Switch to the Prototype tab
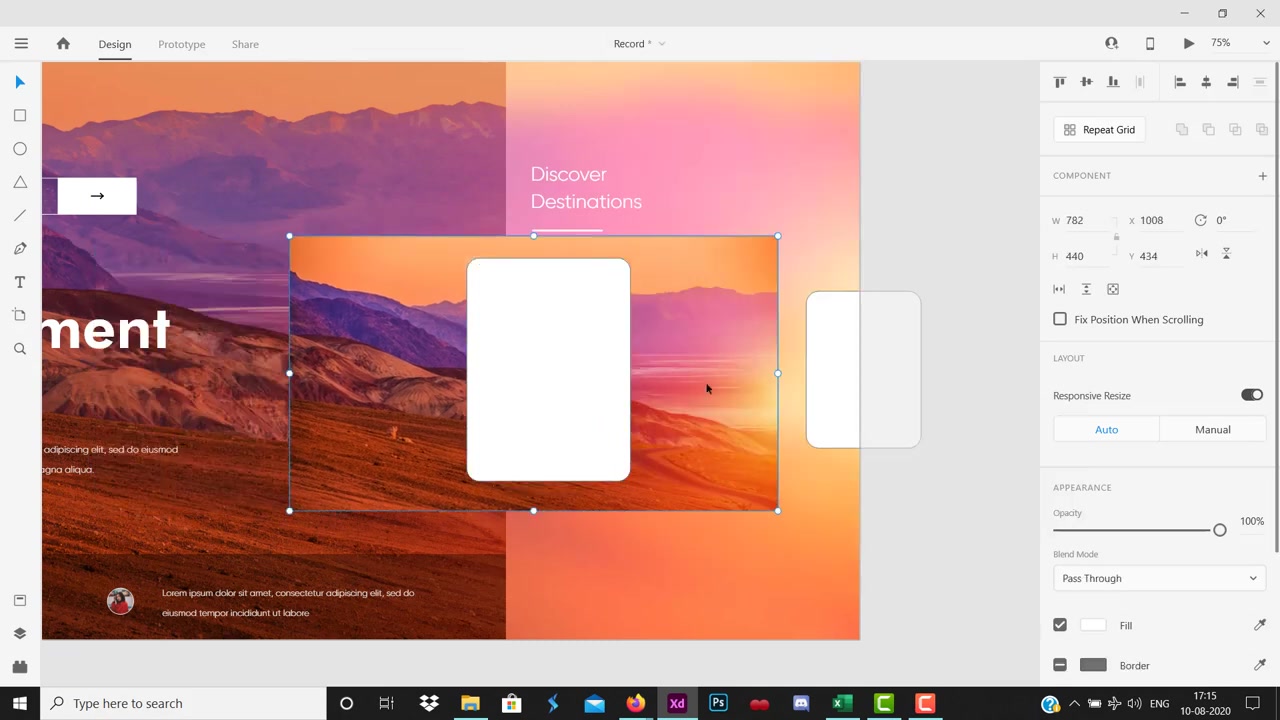Screen dimensions: 1280x720 tap(181, 44)
